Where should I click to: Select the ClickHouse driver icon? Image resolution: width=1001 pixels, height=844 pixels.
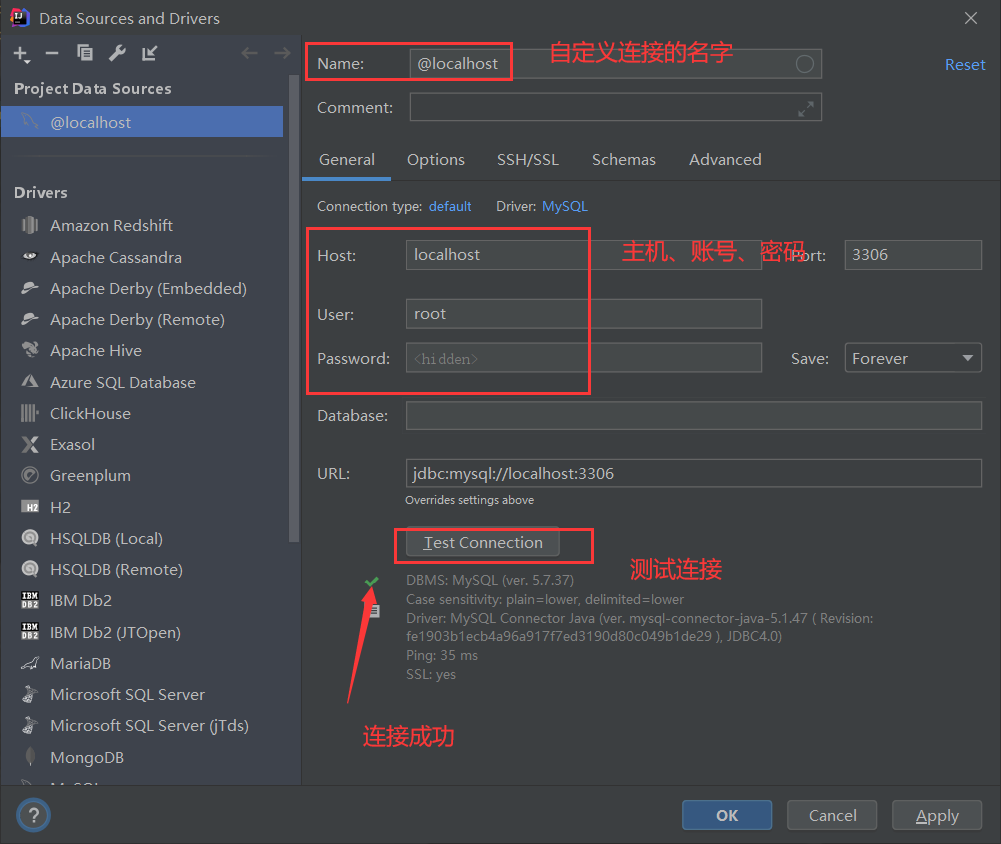click(29, 413)
